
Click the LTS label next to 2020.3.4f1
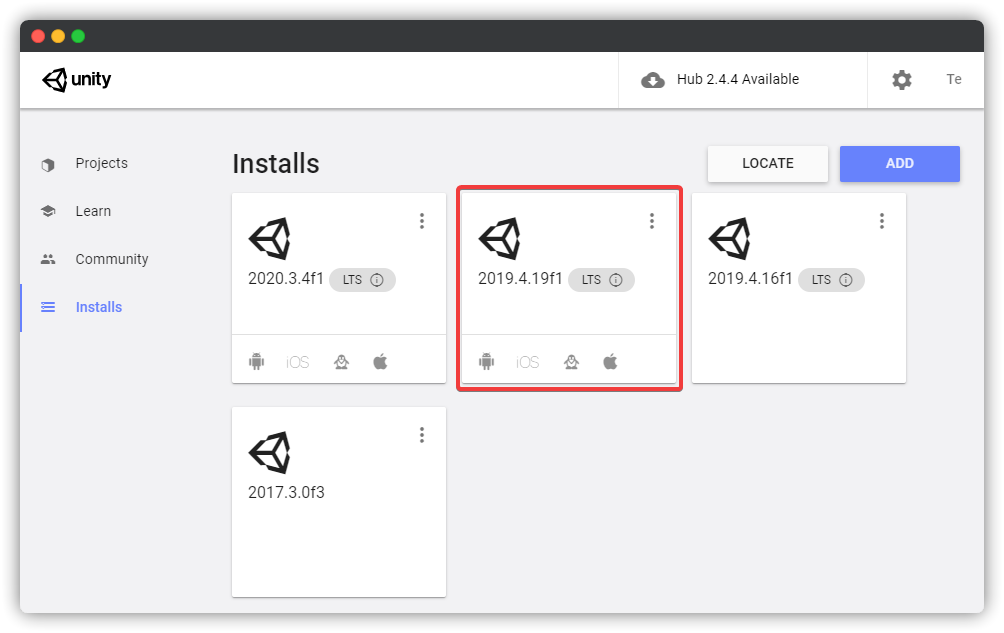(x=352, y=280)
